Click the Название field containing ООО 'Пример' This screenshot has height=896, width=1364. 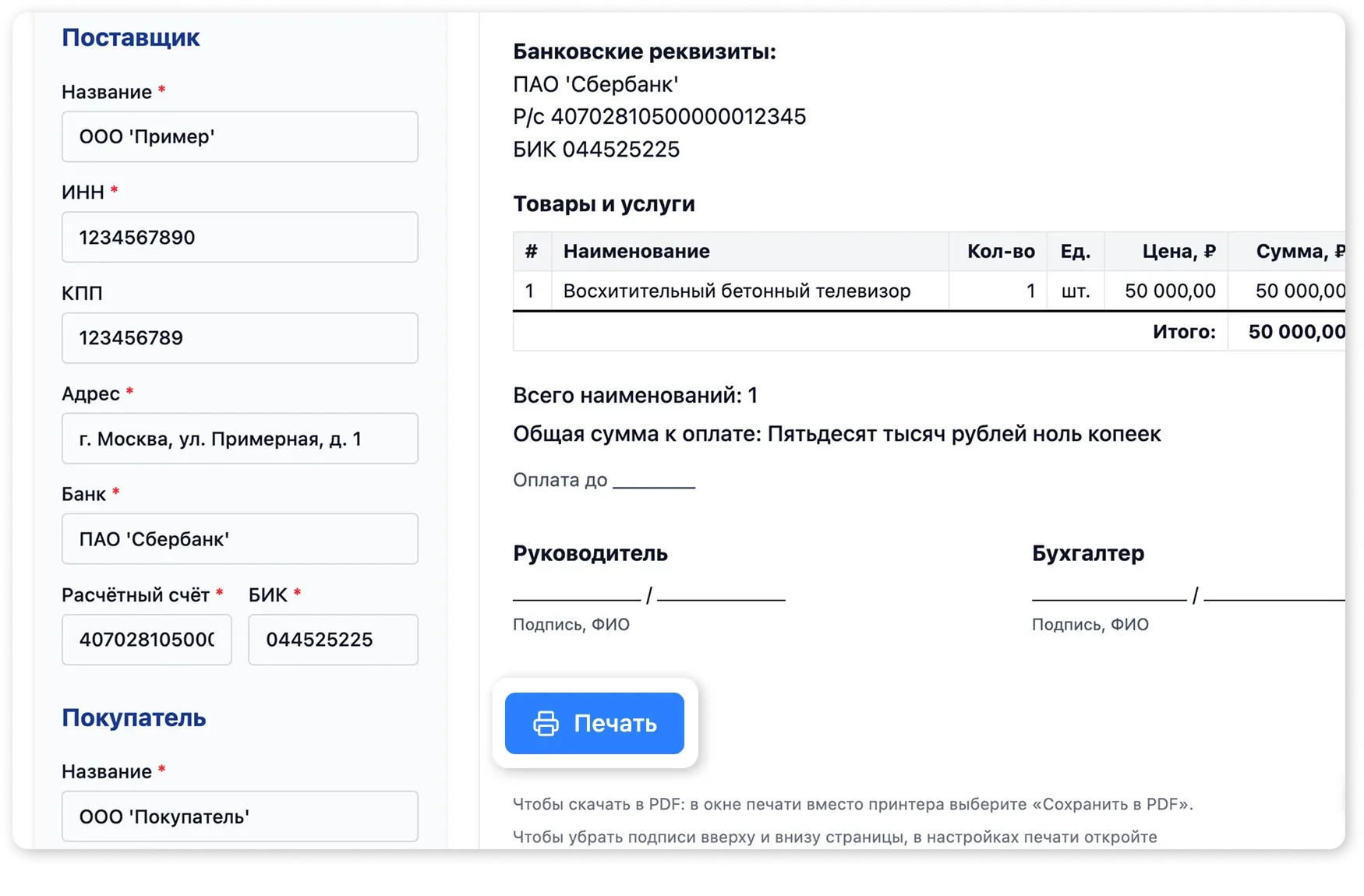[239, 136]
